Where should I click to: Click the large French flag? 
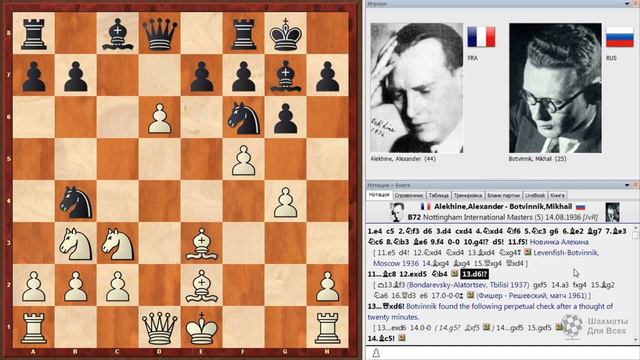pyautogui.click(x=481, y=37)
